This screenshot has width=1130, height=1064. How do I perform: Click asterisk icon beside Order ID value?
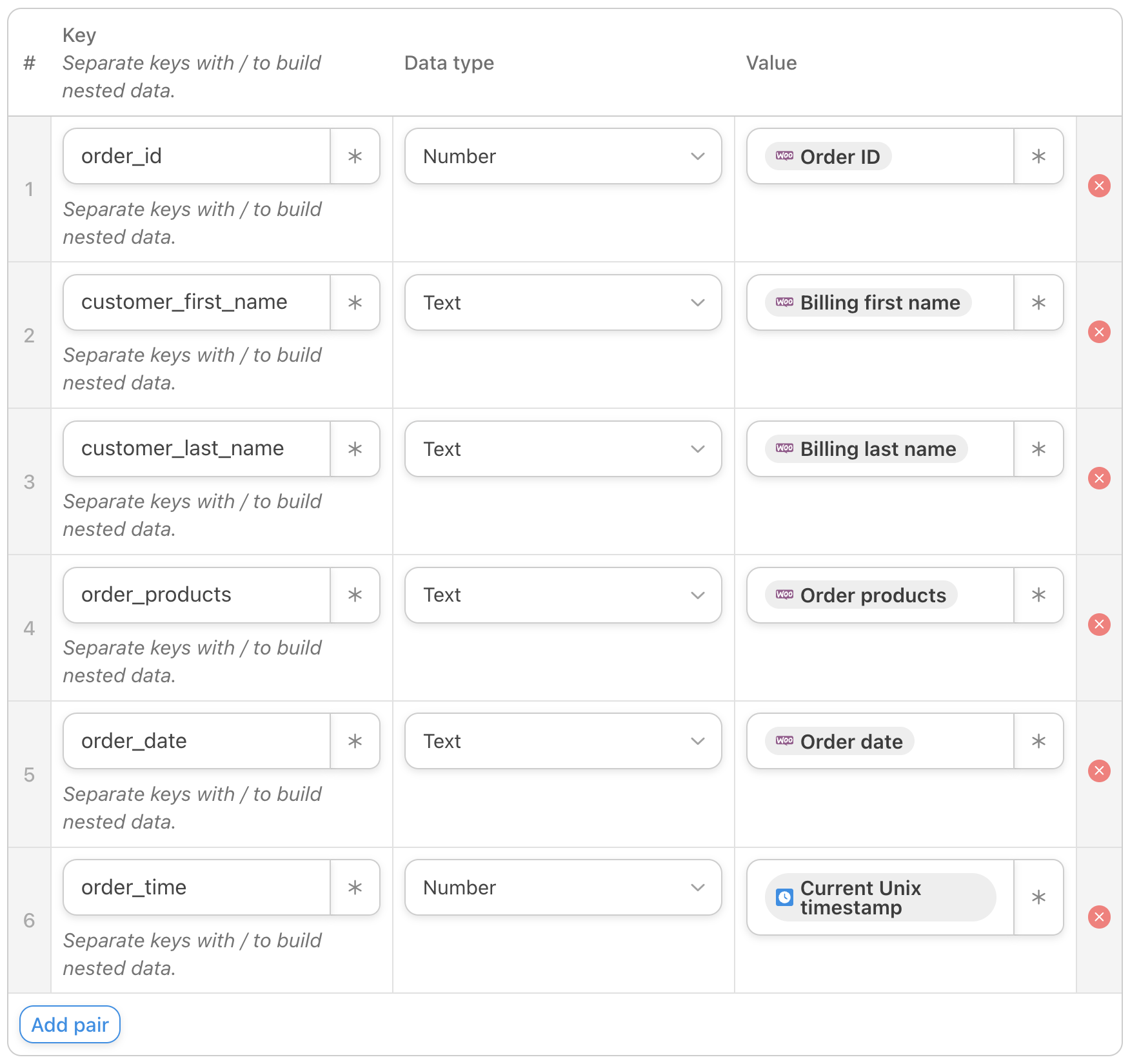coord(1038,156)
